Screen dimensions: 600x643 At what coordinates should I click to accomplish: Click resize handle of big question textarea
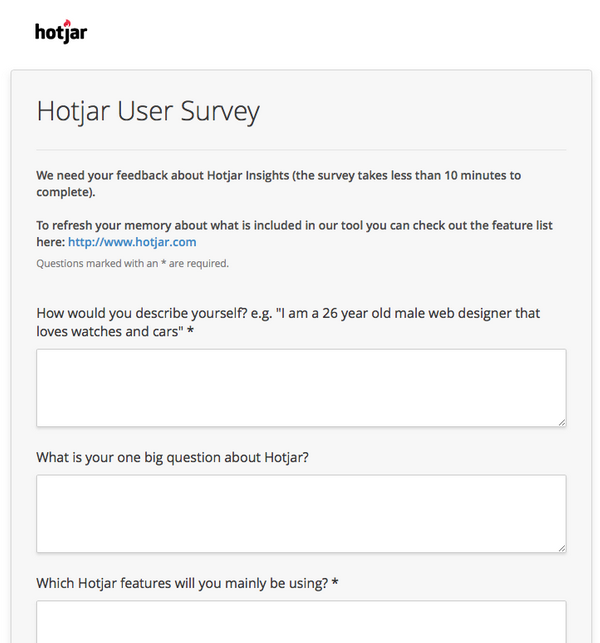[x=562, y=548]
